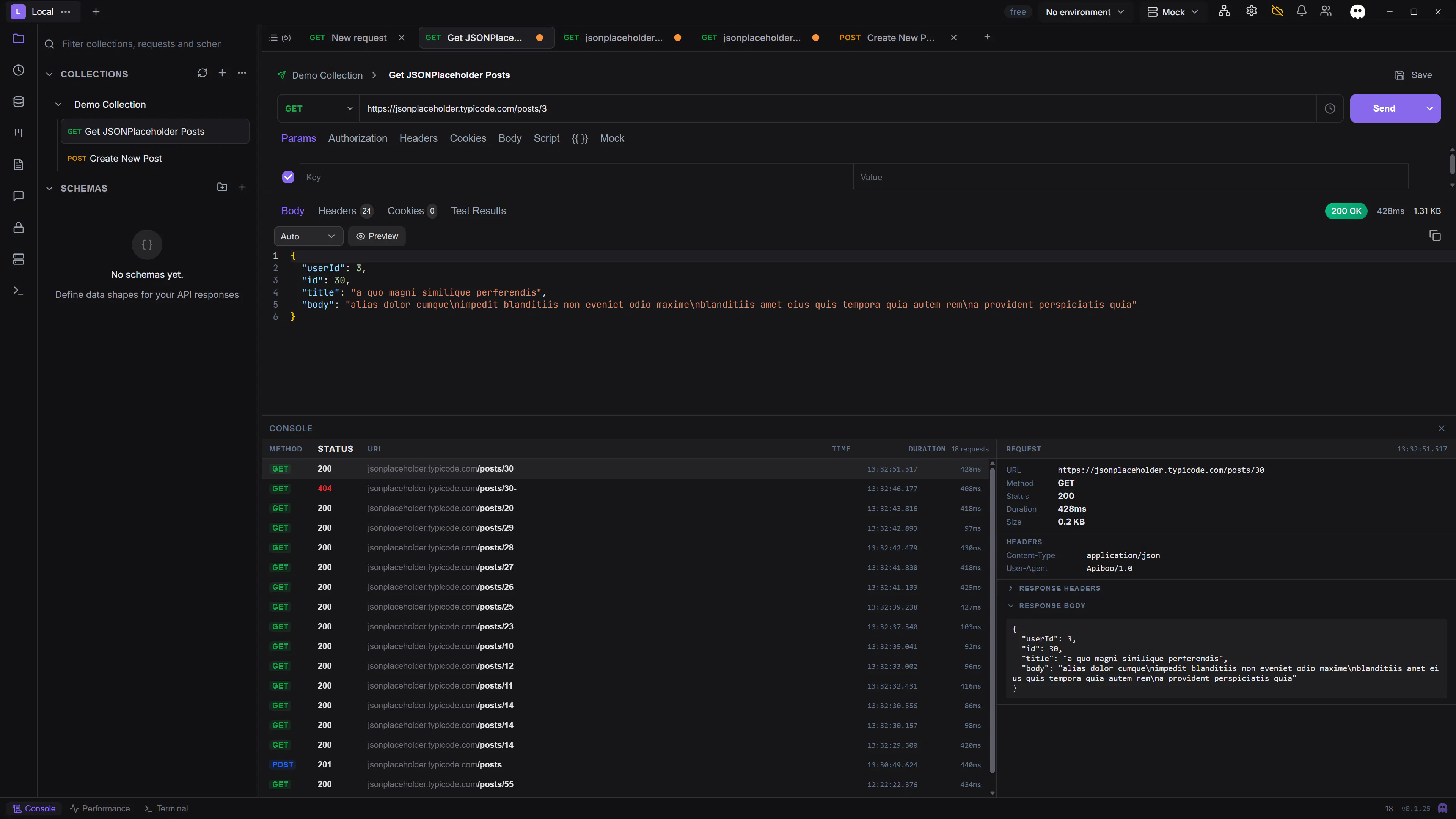Collapse the Demo Collection tree
The height and width of the screenshot is (819, 1456).
58,105
